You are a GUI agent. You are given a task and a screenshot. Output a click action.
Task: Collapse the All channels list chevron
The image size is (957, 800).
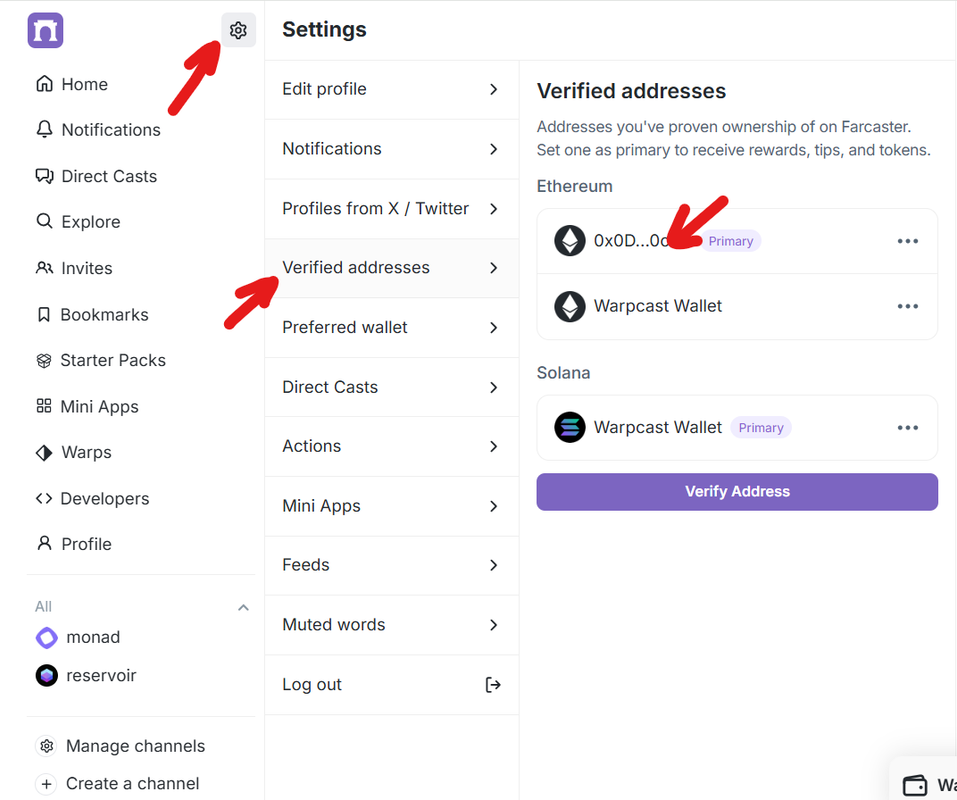point(243,607)
